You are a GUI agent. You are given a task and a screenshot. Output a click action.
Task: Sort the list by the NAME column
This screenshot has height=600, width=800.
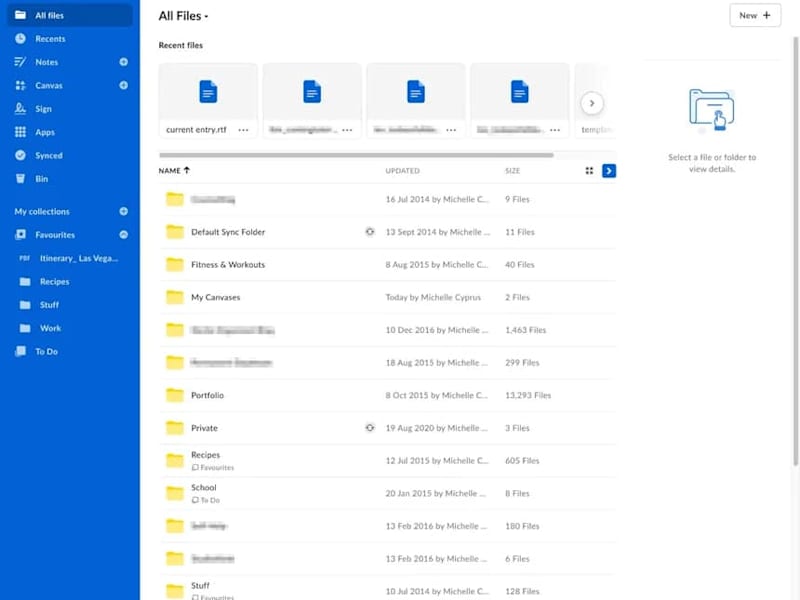[x=174, y=171]
